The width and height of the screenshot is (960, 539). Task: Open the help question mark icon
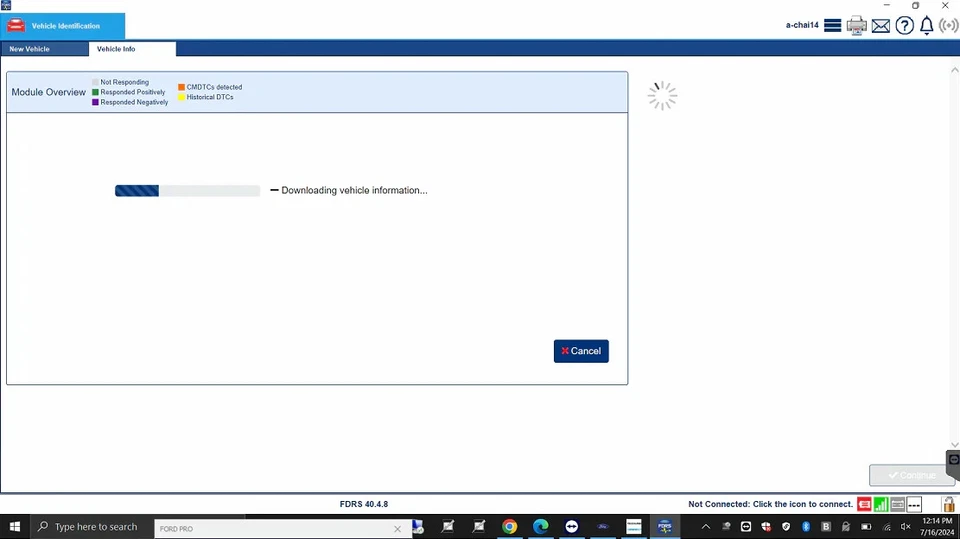904,25
